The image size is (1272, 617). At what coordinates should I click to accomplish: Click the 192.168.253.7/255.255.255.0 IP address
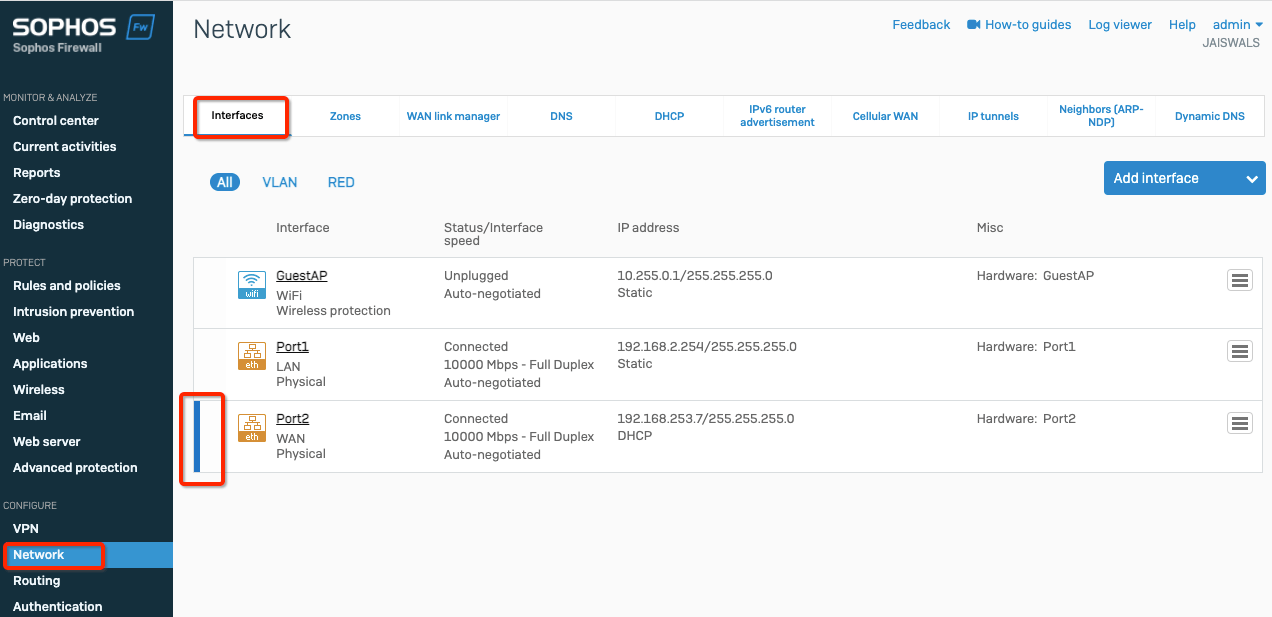click(706, 419)
